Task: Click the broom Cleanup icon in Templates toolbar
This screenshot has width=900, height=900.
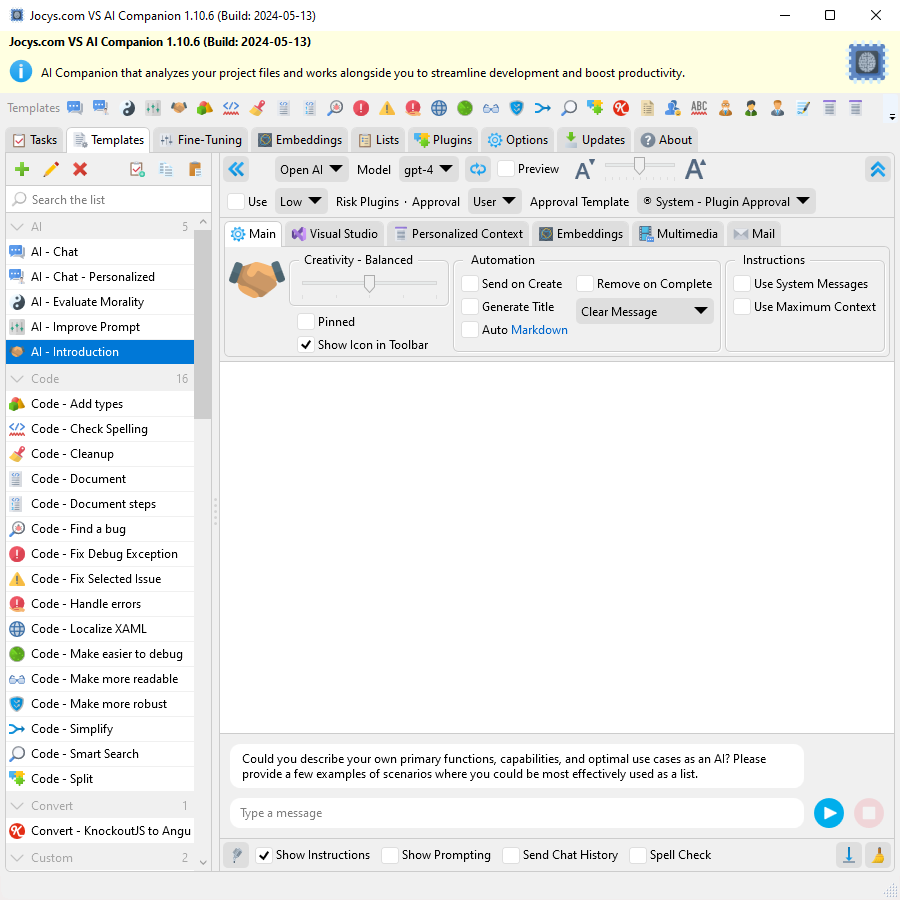Action: pos(257,108)
